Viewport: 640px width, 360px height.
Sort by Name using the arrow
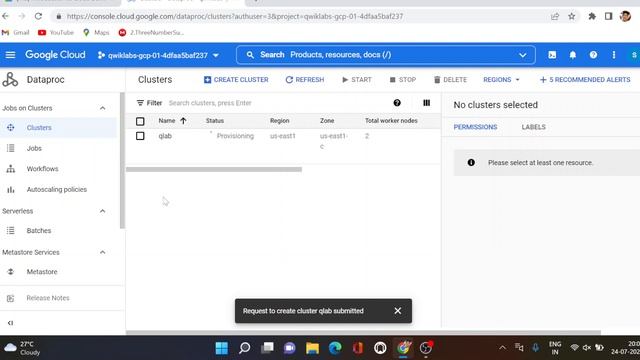pos(183,121)
